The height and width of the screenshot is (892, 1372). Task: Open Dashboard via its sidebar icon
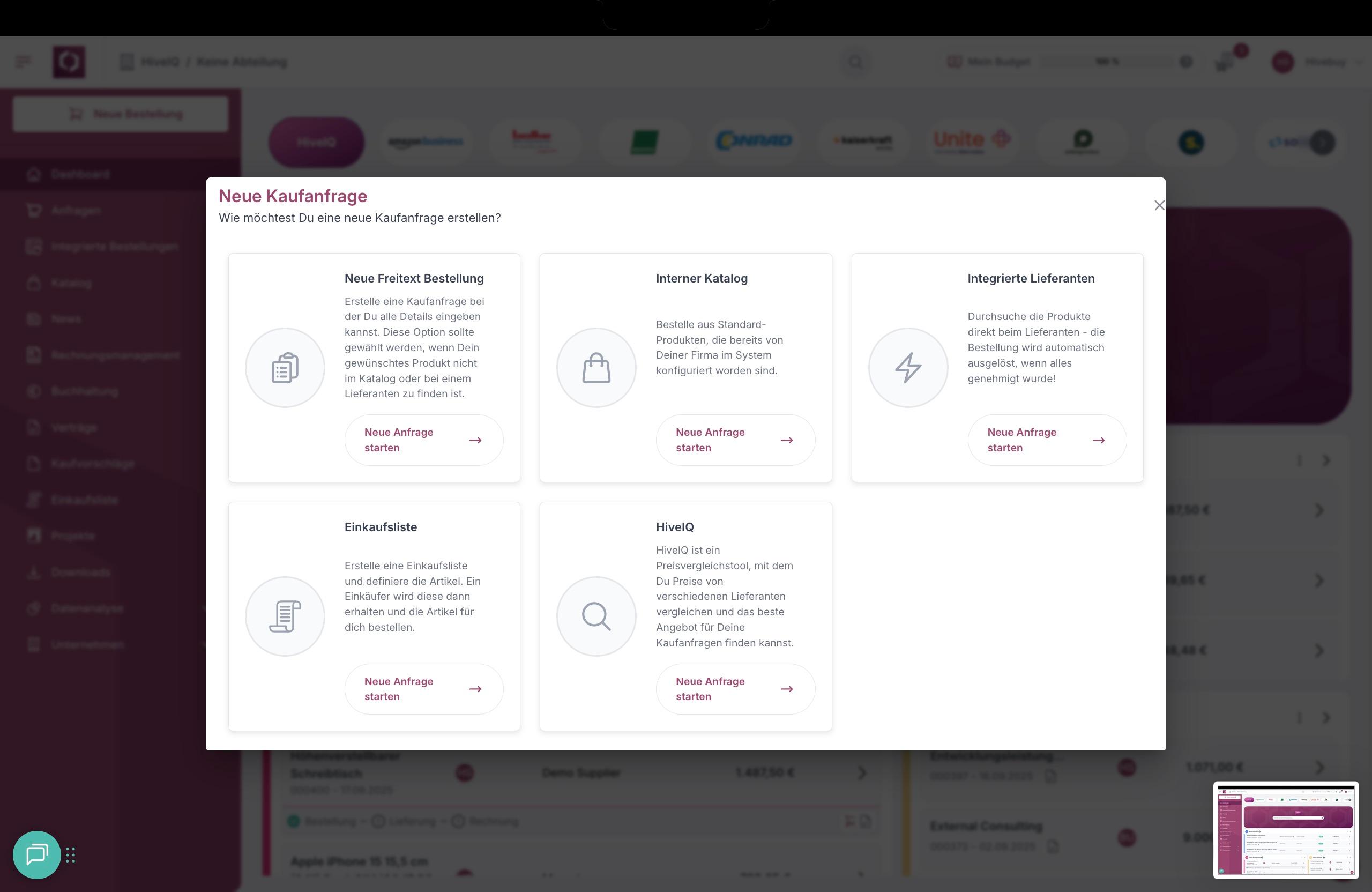click(x=33, y=174)
